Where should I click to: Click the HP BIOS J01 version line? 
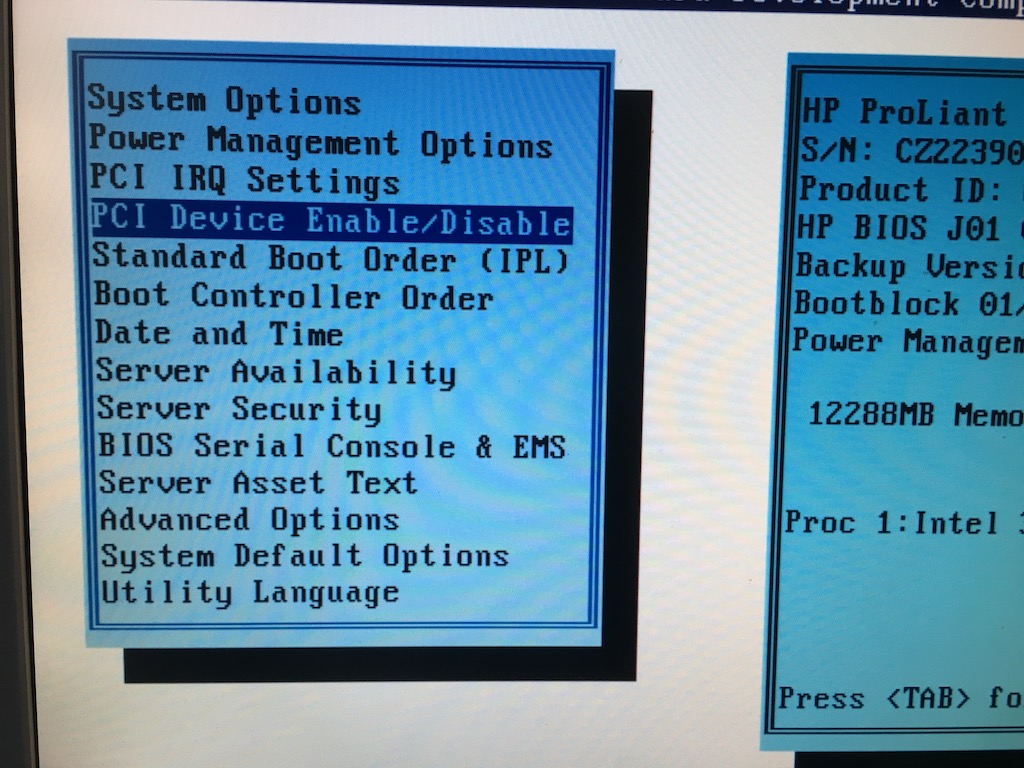[908, 227]
